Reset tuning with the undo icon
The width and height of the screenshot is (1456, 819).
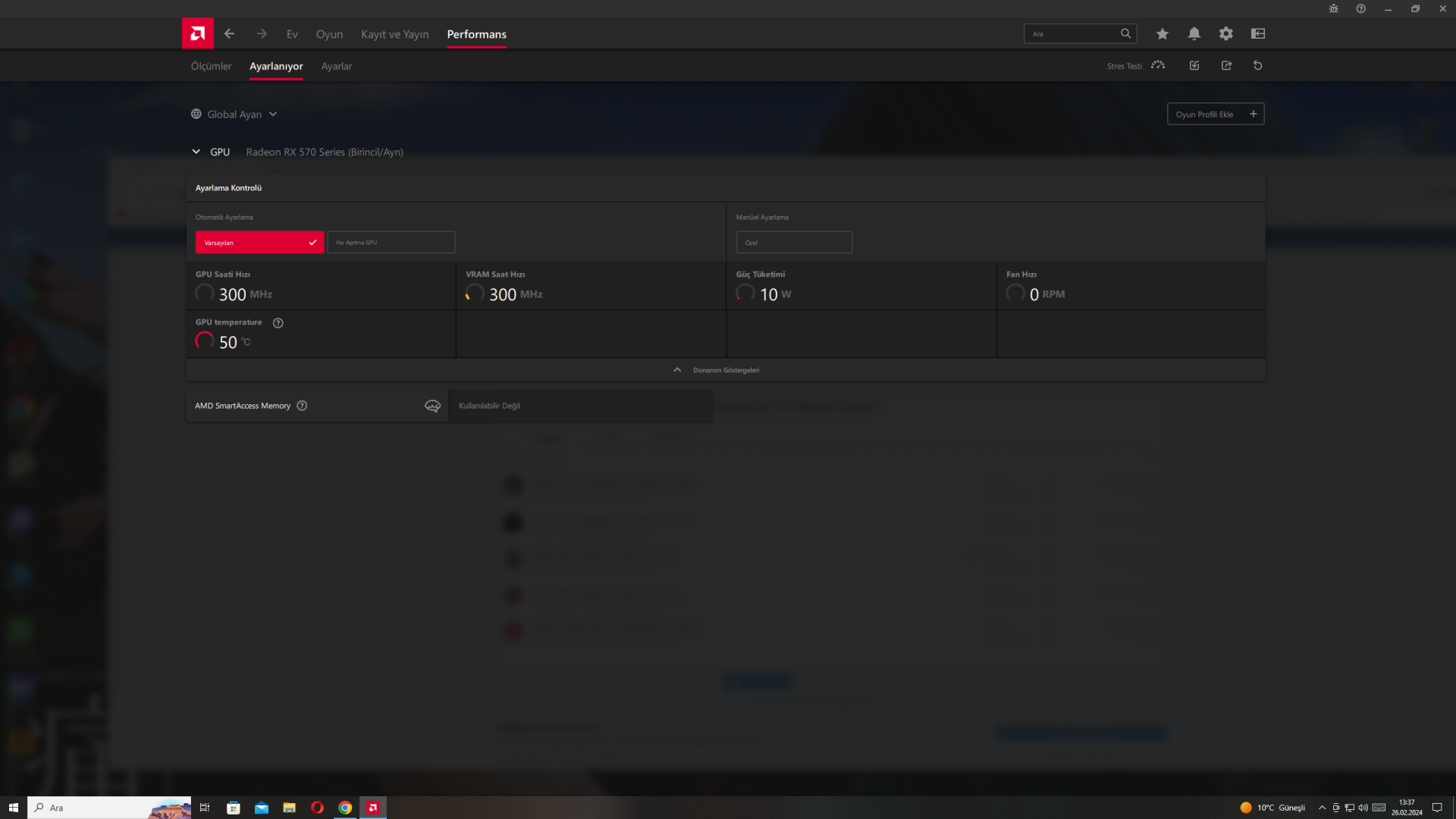point(1257,65)
